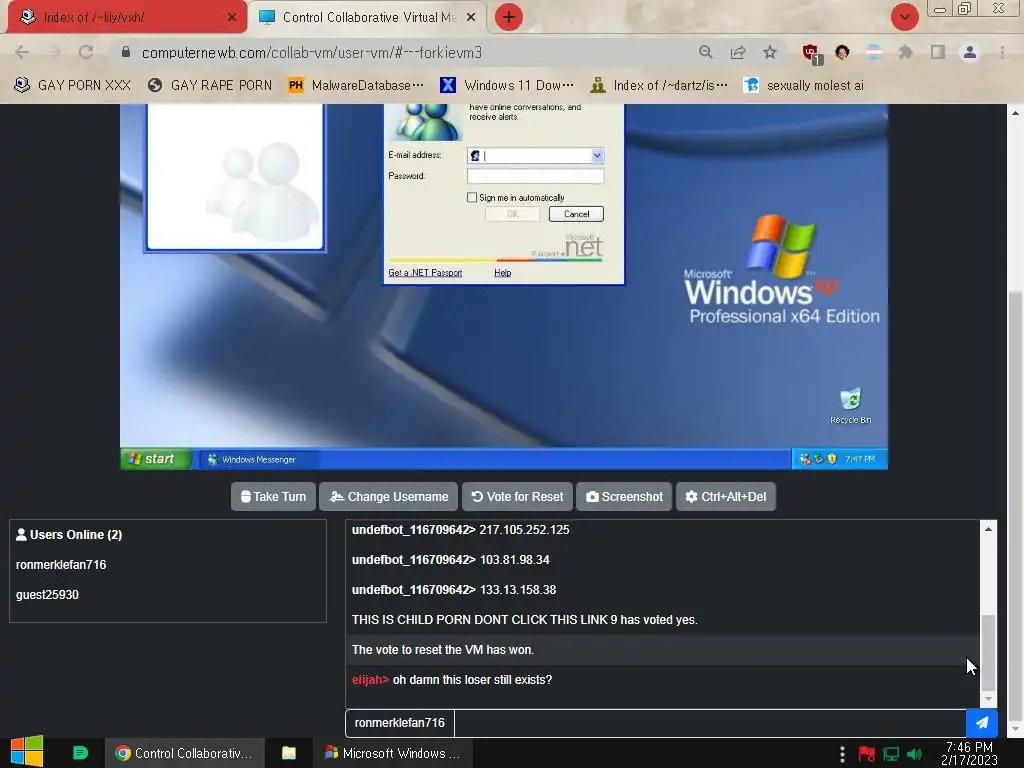The height and width of the screenshot is (768, 1024).
Task: Reload the page with the refresh icon
Action: point(86,52)
